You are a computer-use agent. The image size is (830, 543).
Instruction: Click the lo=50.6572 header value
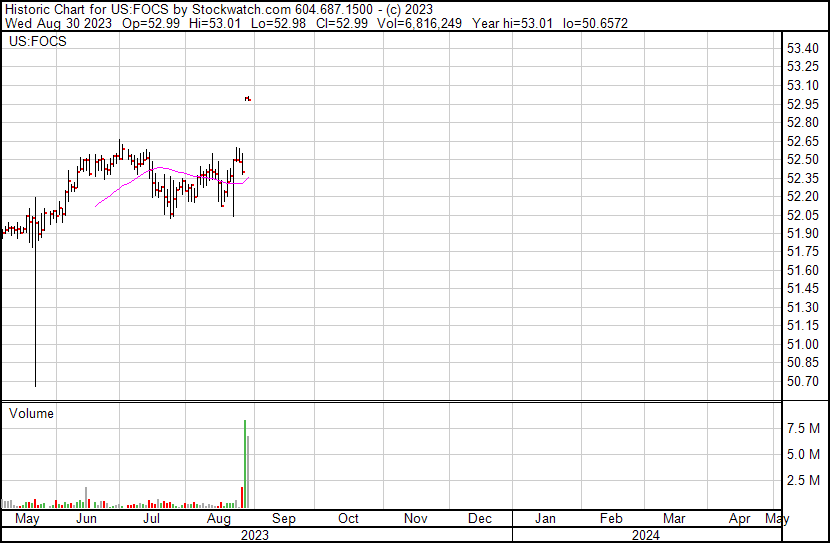tap(596, 23)
